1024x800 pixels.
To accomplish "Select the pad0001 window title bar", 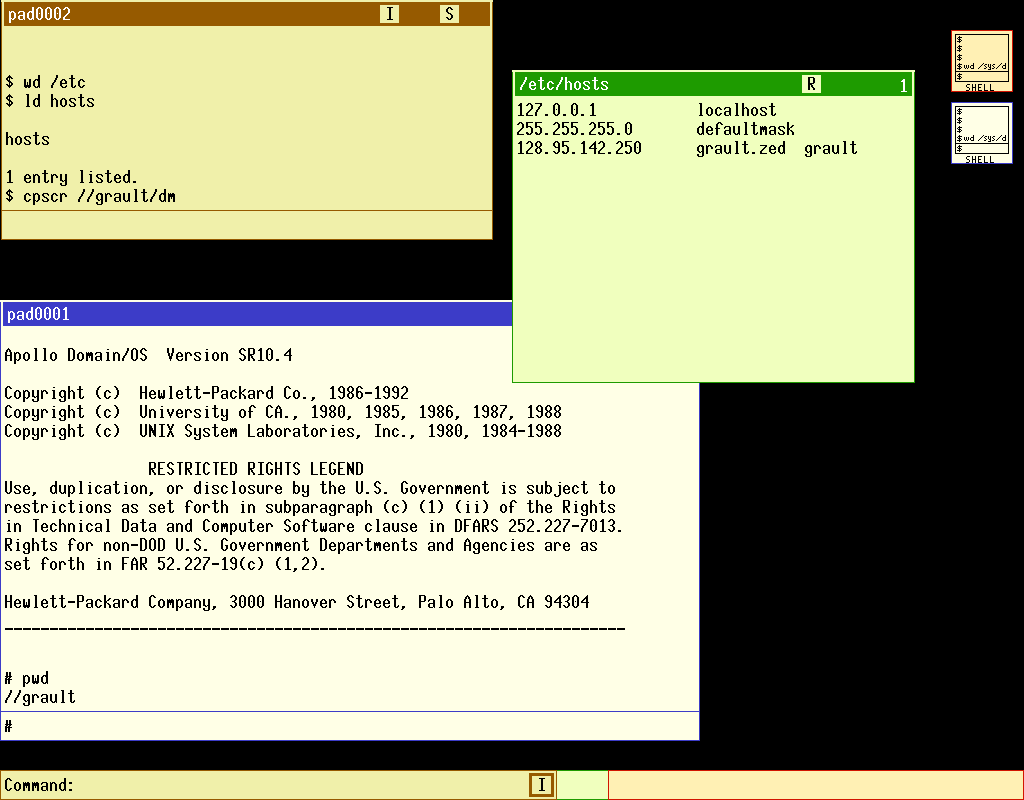I will (x=257, y=314).
